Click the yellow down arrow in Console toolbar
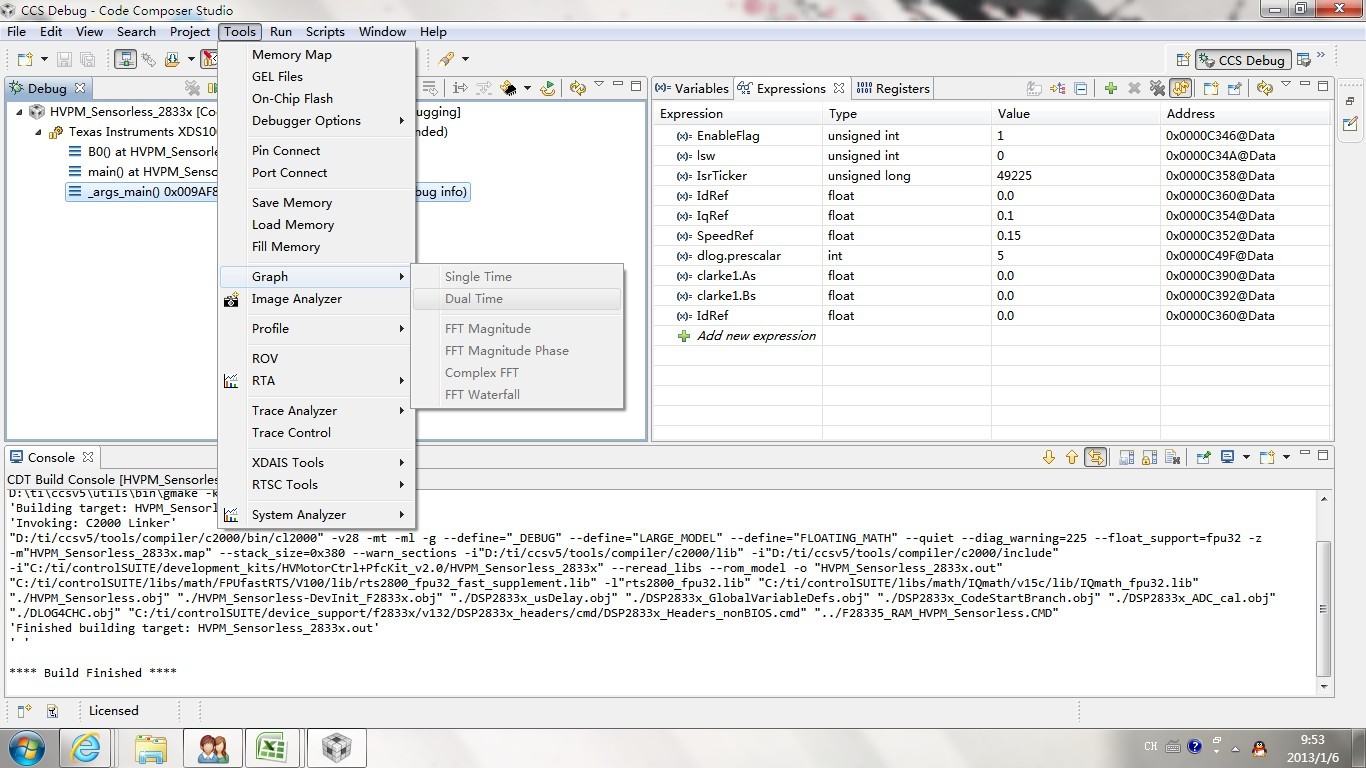This screenshot has height=768, width=1366. pyautogui.click(x=1048, y=457)
